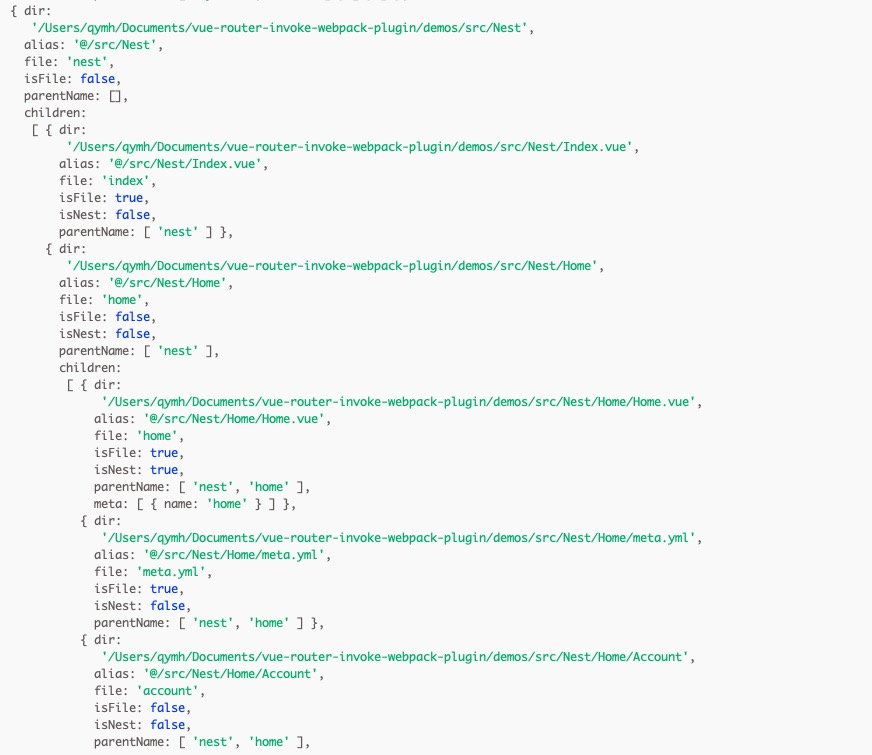Click the isNest: true line
This screenshot has width=872, height=755.
coord(138,470)
